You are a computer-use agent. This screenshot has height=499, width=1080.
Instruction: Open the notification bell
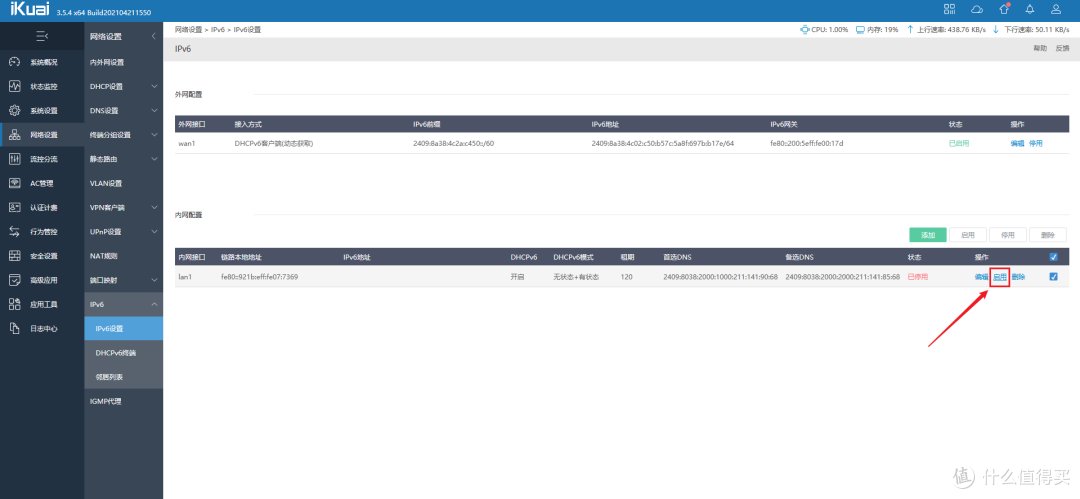point(1030,9)
